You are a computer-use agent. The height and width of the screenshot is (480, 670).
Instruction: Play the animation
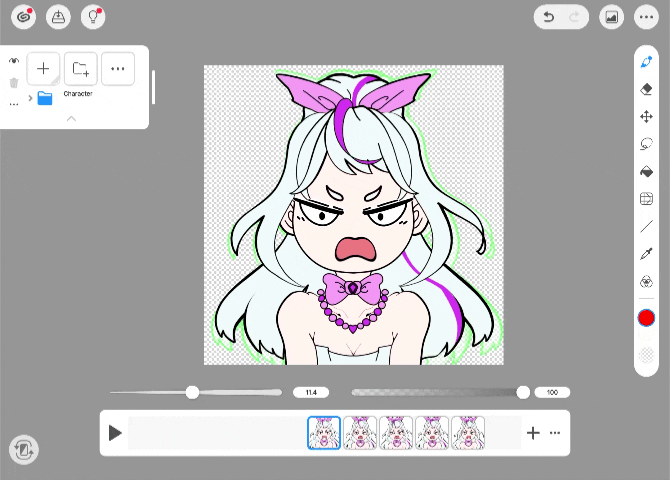point(115,433)
